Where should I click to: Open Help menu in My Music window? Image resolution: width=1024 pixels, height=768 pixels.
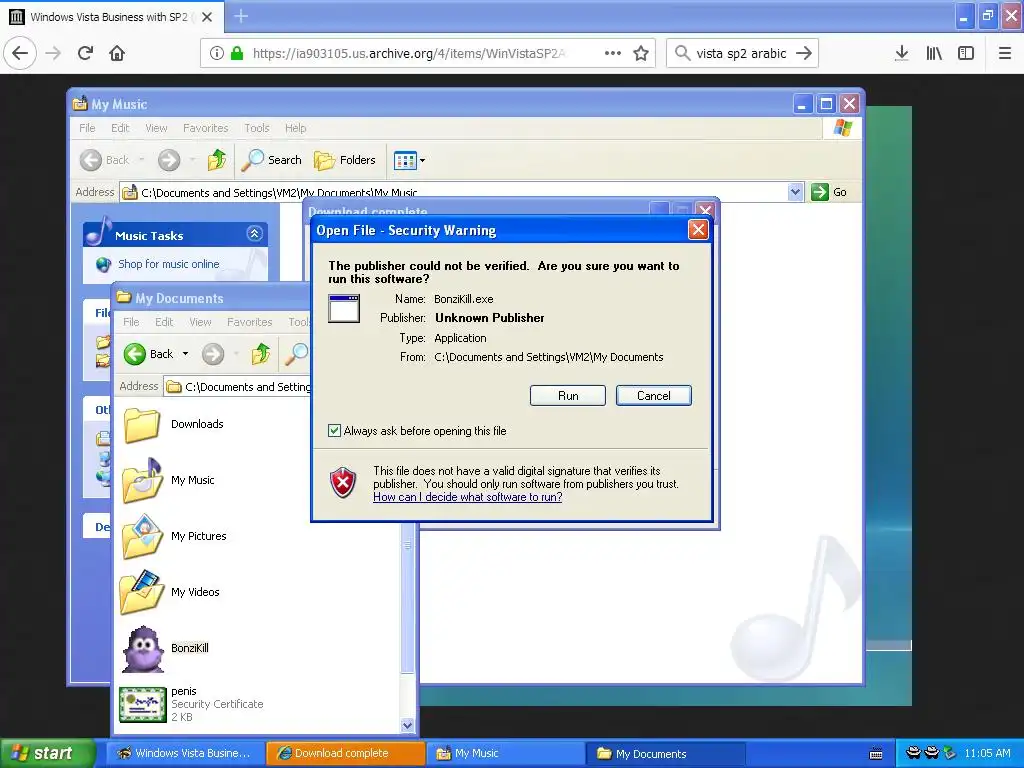point(295,128)
